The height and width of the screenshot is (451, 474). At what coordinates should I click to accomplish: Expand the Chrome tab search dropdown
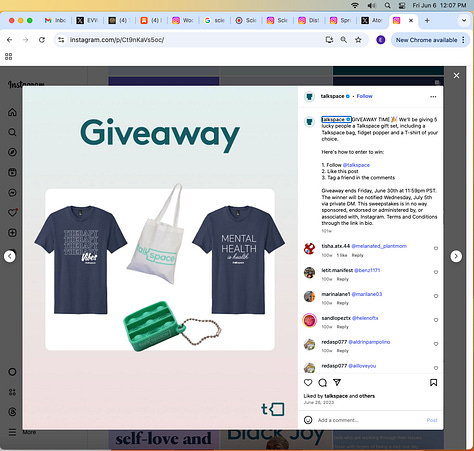click(464, 20)
